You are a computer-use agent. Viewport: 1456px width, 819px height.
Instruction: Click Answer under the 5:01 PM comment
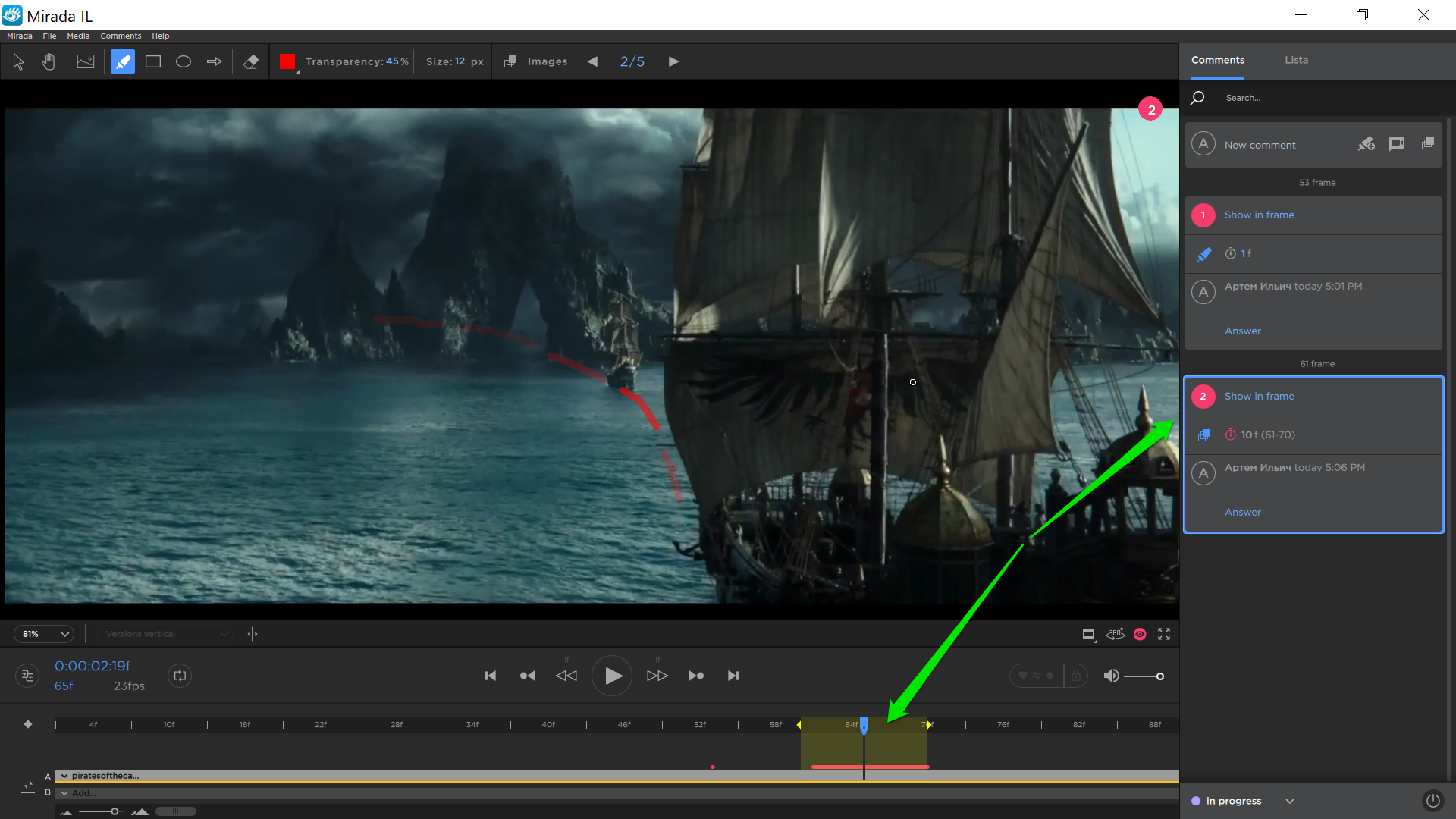[x=1243, y=331]
